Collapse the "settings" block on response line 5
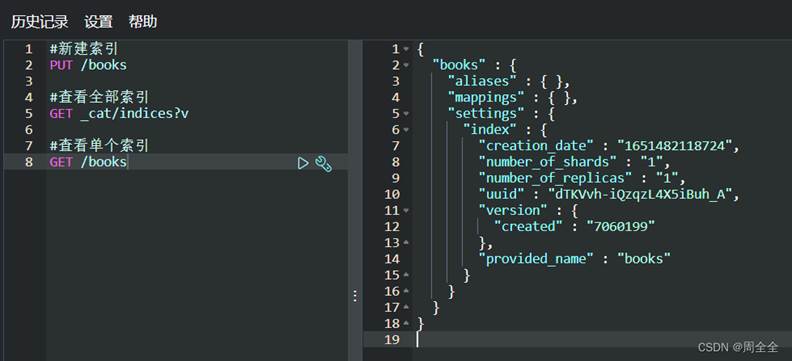This screenshot has width=792, height=361. tap(406, 114)
